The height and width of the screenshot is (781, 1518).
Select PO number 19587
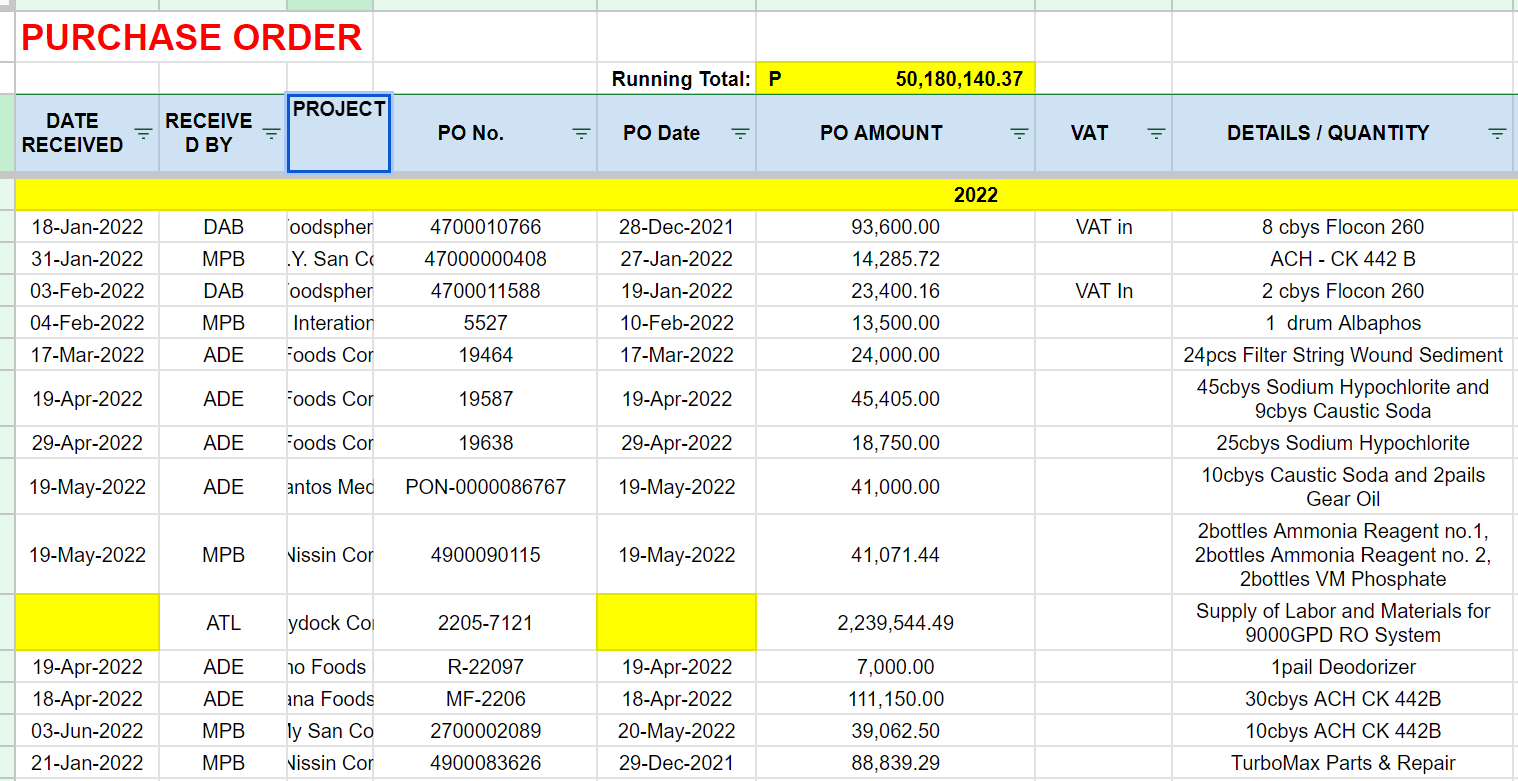pyautogui.click(x=485, y=399)
